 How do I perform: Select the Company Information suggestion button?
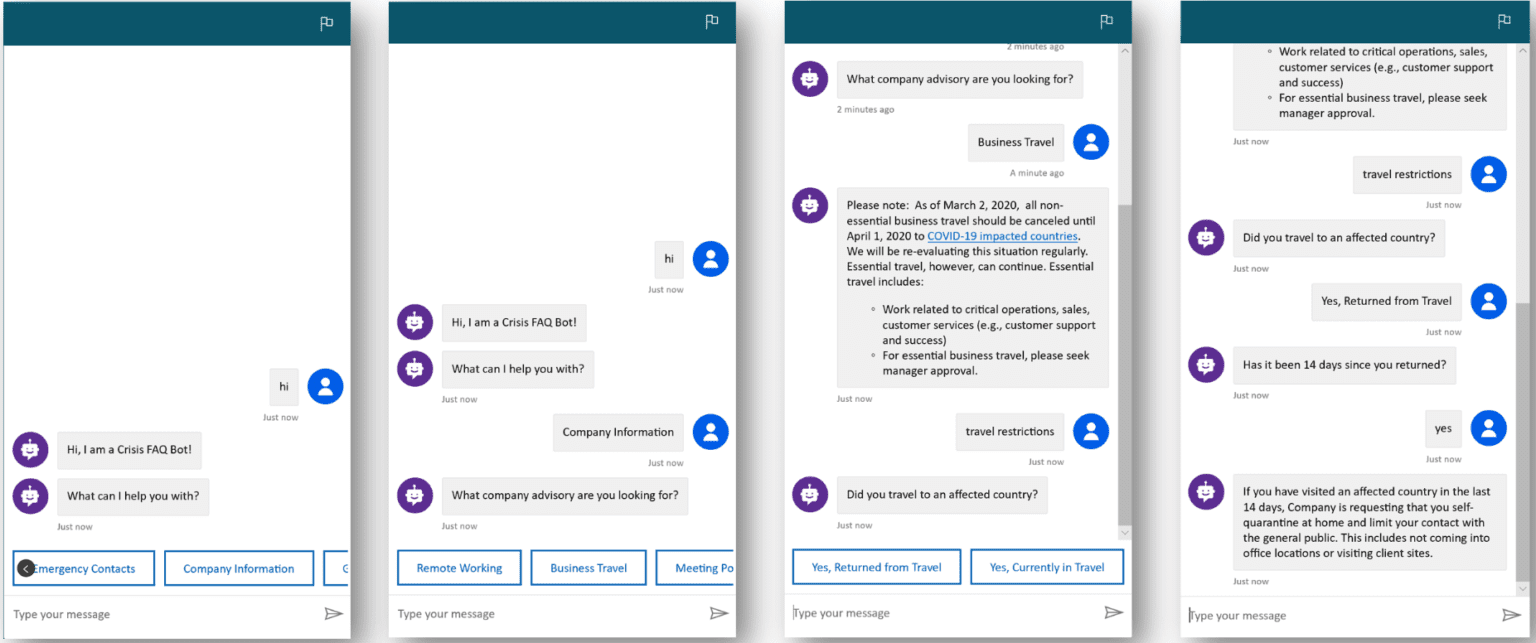coord(238,568)
